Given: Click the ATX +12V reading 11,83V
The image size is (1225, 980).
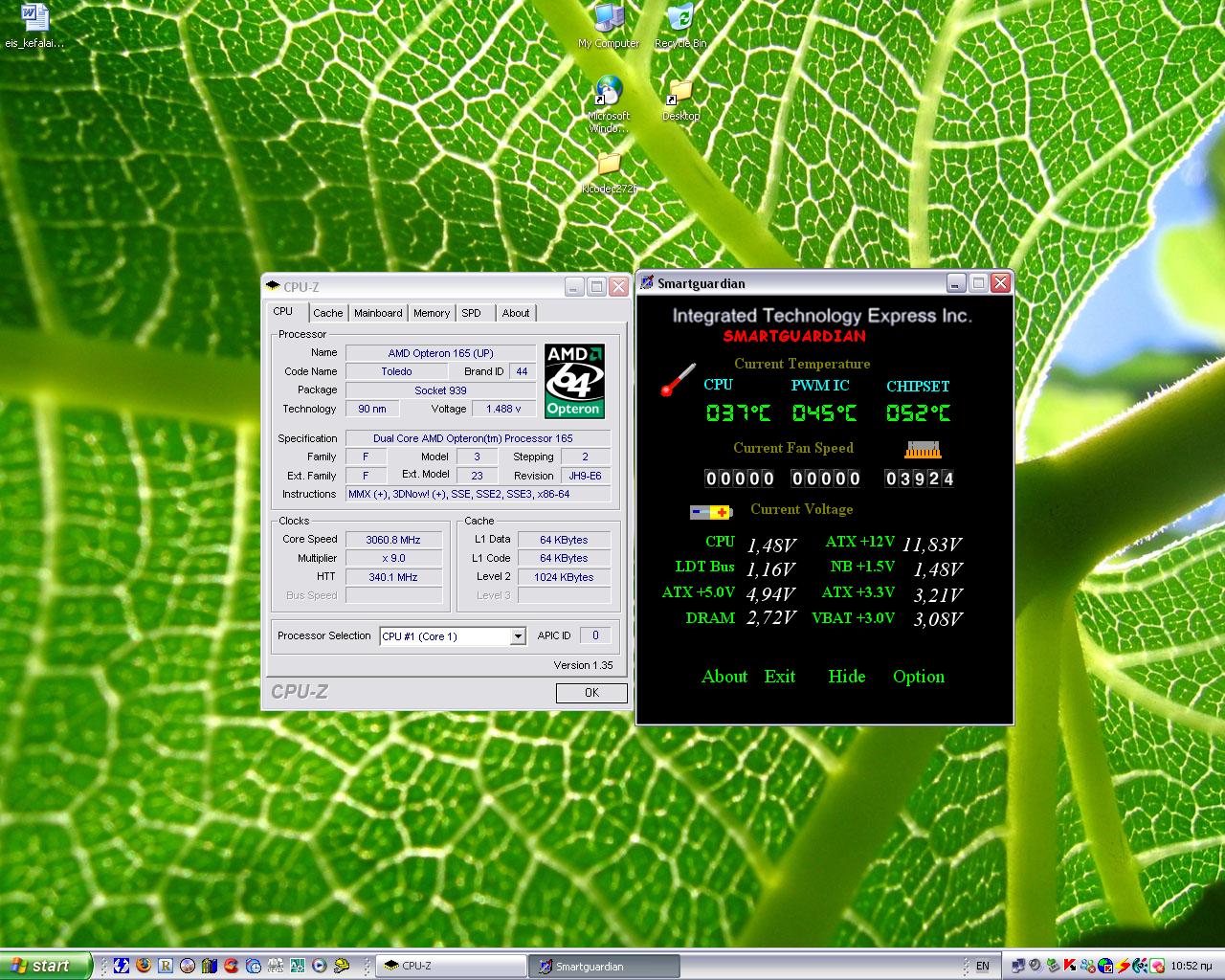Looking at the screenshot, I should point(931,544).
